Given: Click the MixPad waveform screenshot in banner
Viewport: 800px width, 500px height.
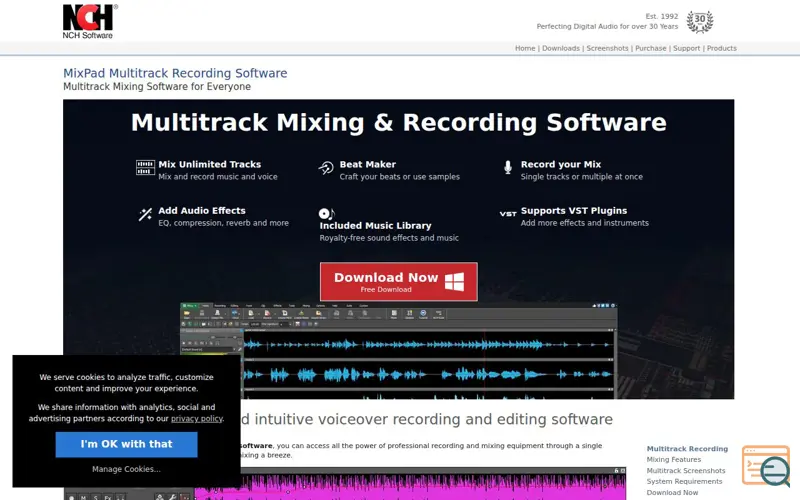Looking at the screenshot, I should (398, 351).
